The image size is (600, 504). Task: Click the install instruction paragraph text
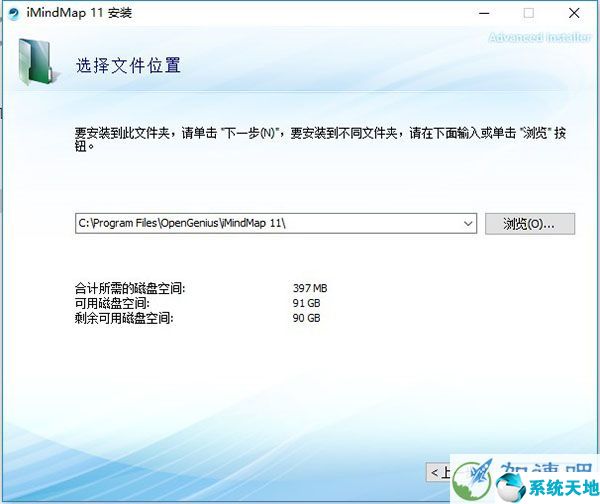pyautogui.click(x=320, y=139)
